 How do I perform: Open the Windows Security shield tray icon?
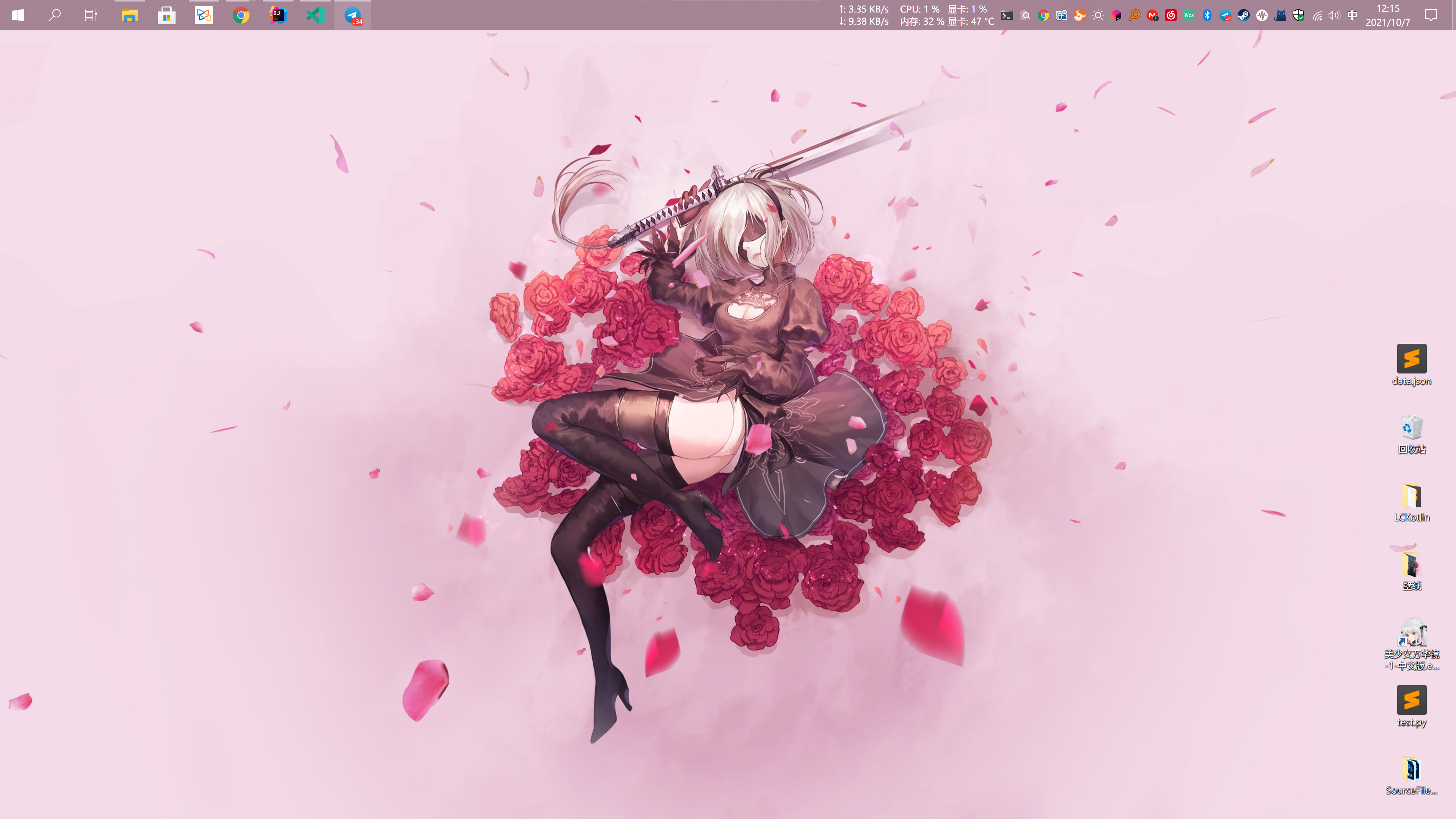(x=1298, y=15)
